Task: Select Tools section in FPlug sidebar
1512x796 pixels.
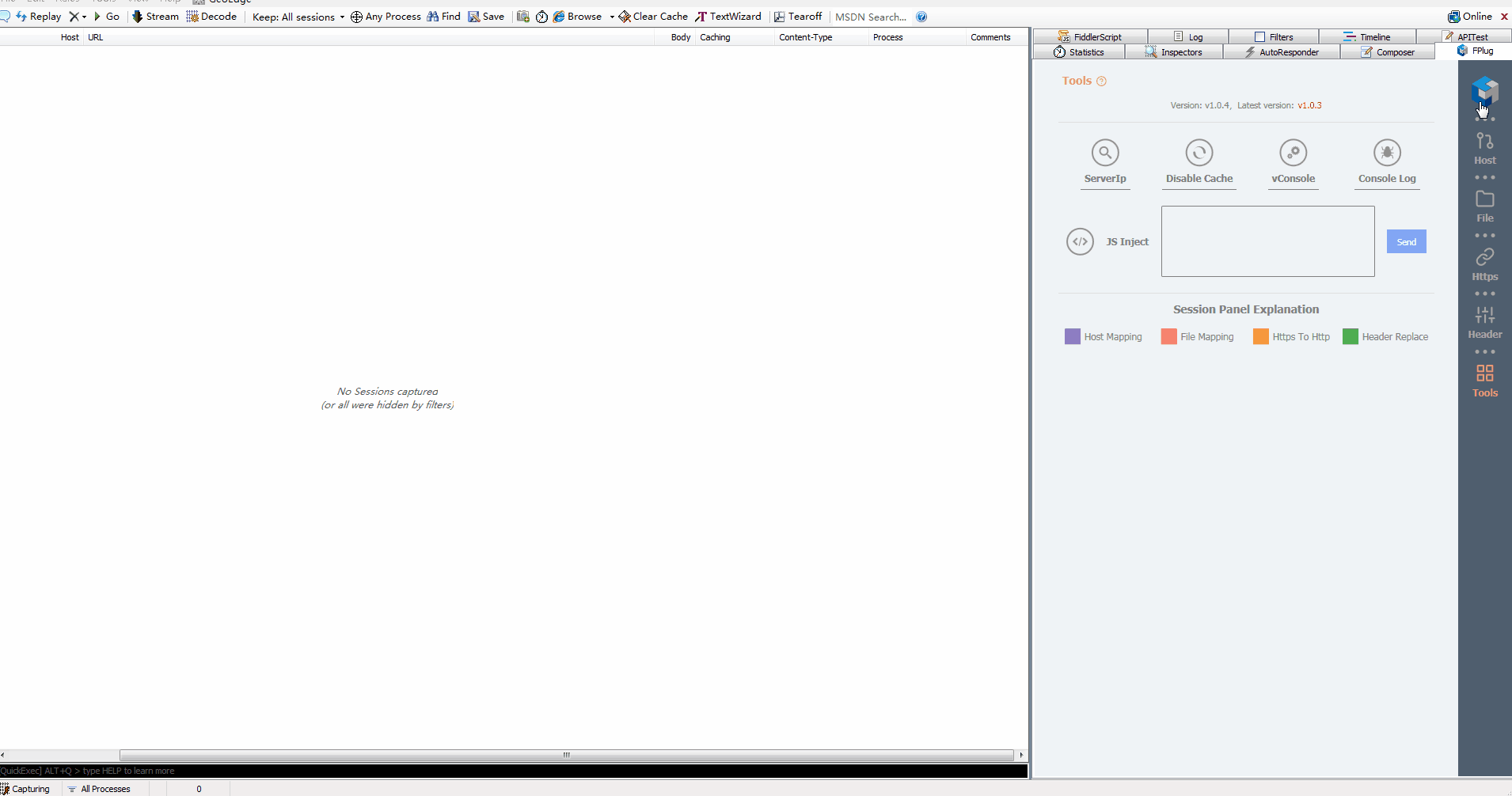Action: (1485, 381)
